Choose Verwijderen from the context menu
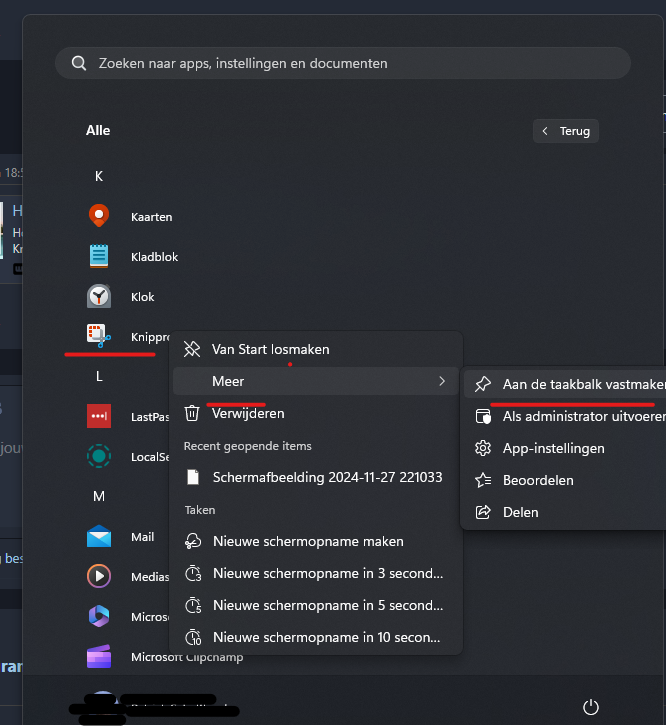This screenshot has width=666, height=727. click(x=248, y=413)
